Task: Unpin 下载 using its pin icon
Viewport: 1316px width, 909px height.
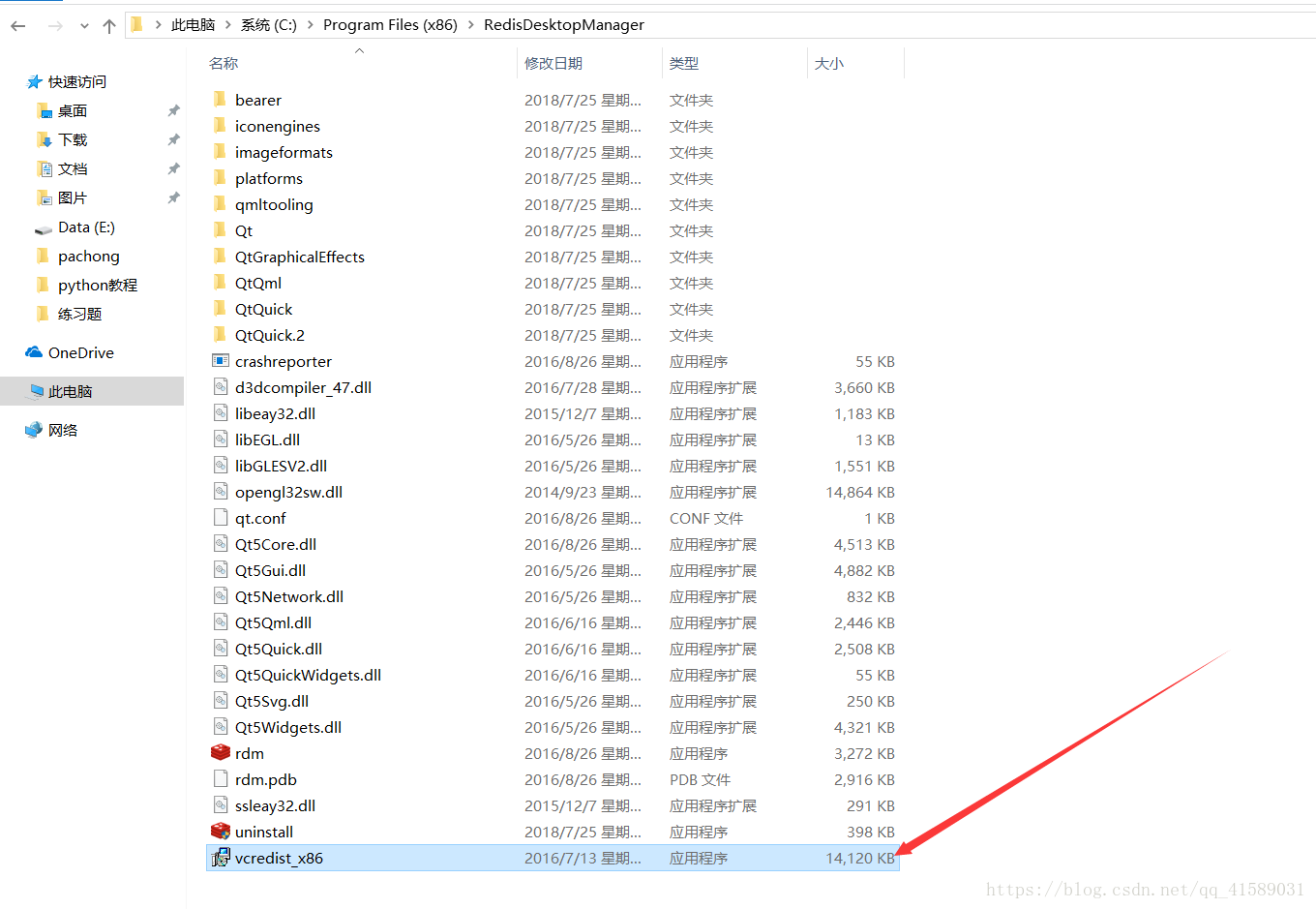Action: point(173,139)
